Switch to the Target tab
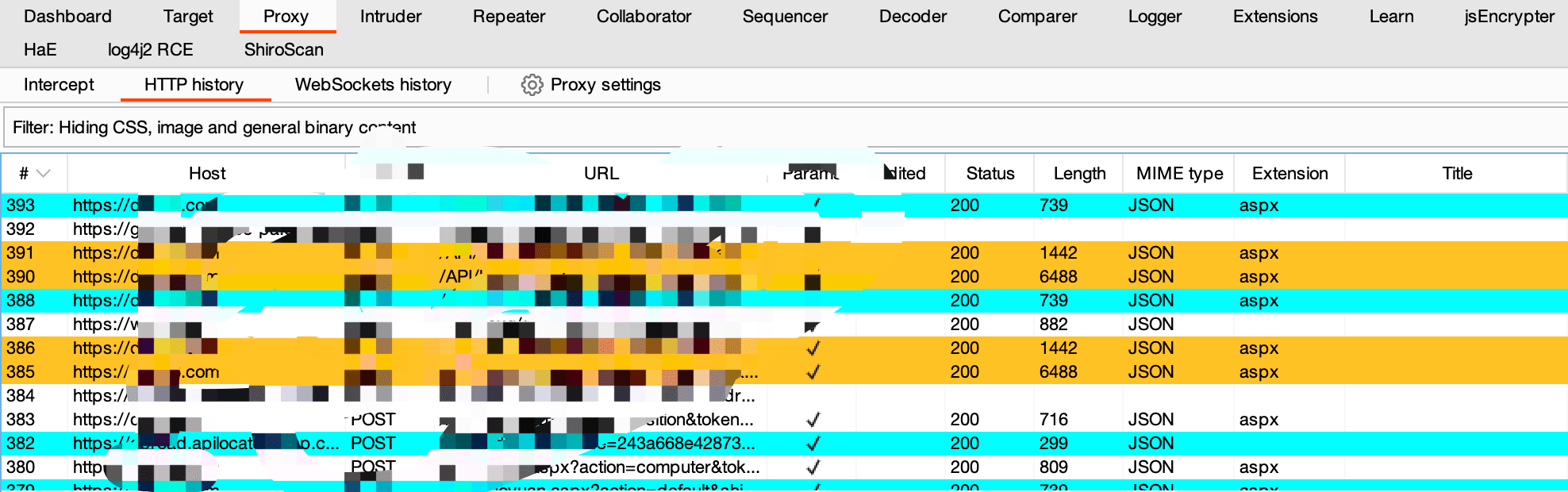1568x492 pixels. pyautogui.click(x=188, y=16)
